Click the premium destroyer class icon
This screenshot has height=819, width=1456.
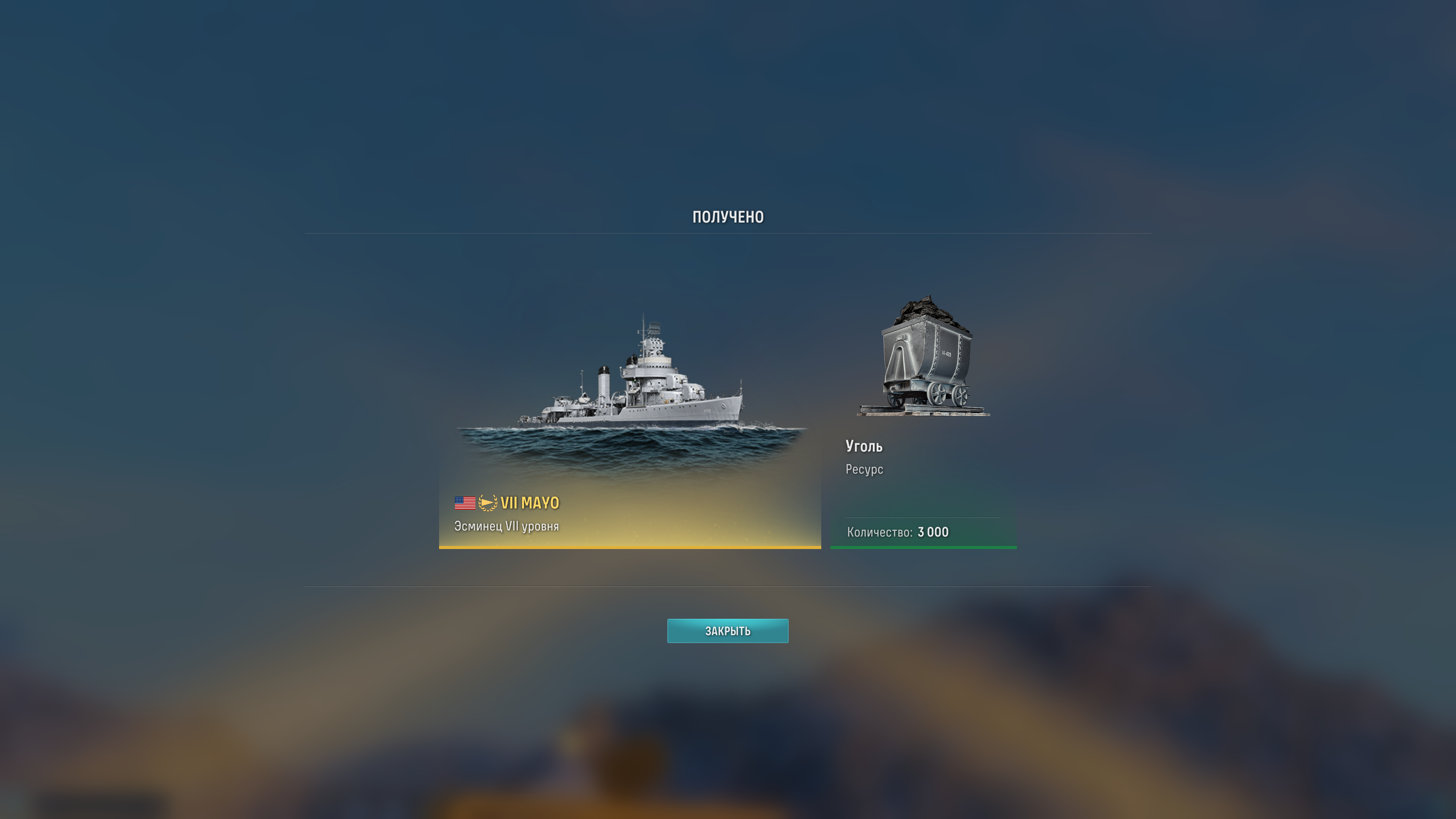[x=488, y=502]
